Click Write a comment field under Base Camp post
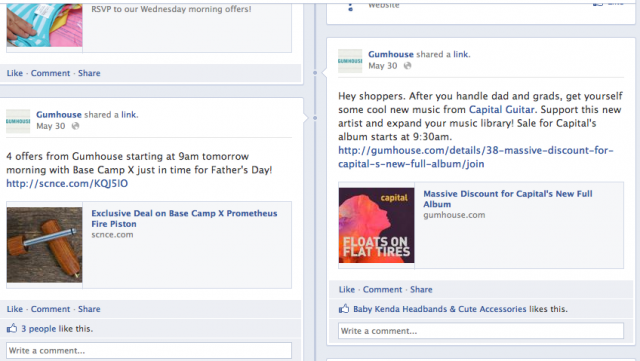Viewport: 640px width, 361px height. pos(149,350)
